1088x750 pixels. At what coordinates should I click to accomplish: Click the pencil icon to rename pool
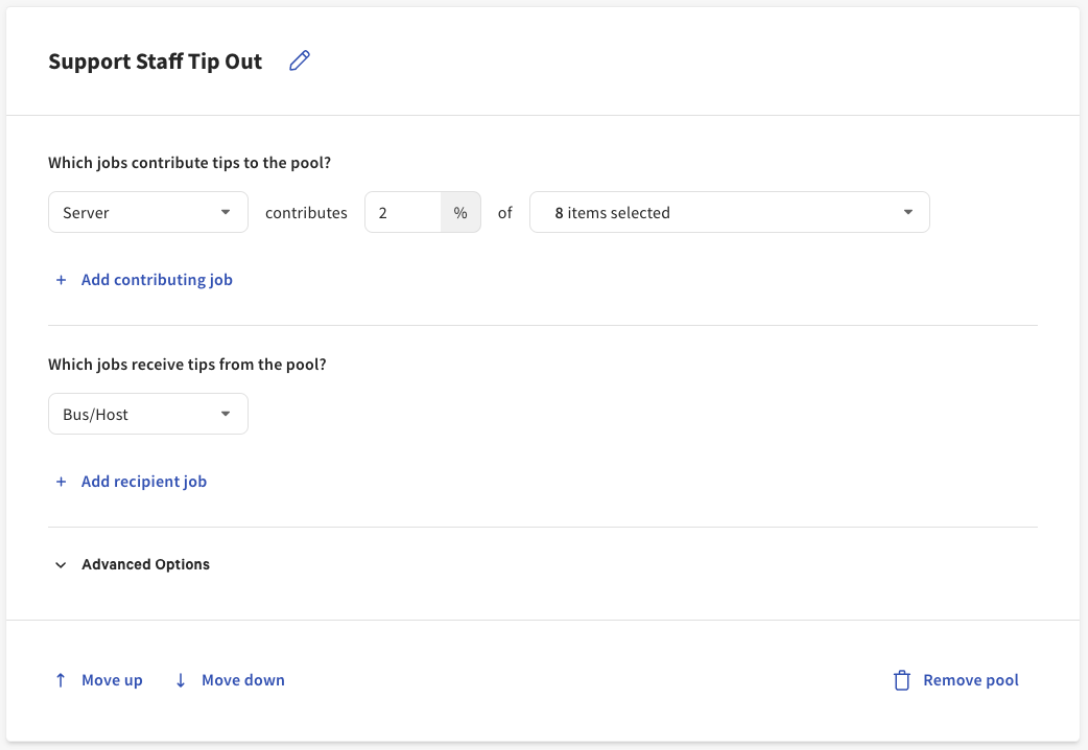click(299, 61)
